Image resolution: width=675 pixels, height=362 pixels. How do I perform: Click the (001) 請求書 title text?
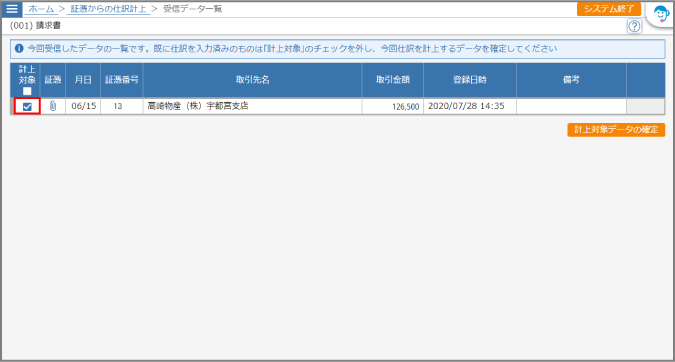(x=35, y=26)
